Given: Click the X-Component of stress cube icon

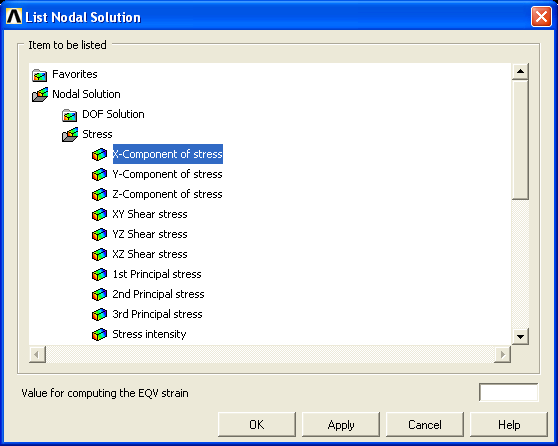Looking at the screenshot, I should coord(99,154).
